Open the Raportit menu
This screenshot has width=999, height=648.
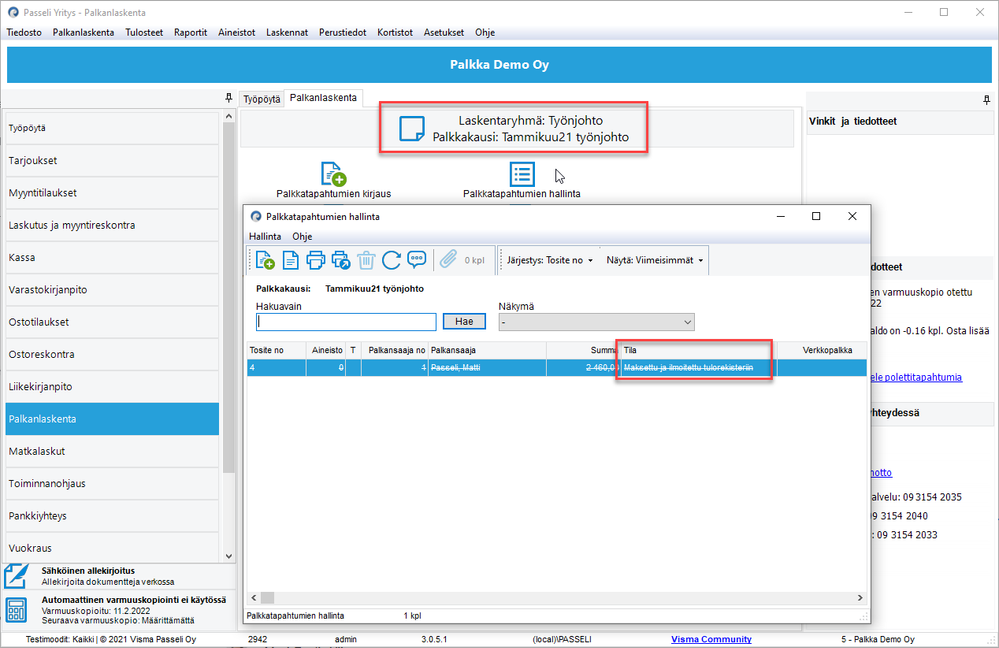[190, 32]
